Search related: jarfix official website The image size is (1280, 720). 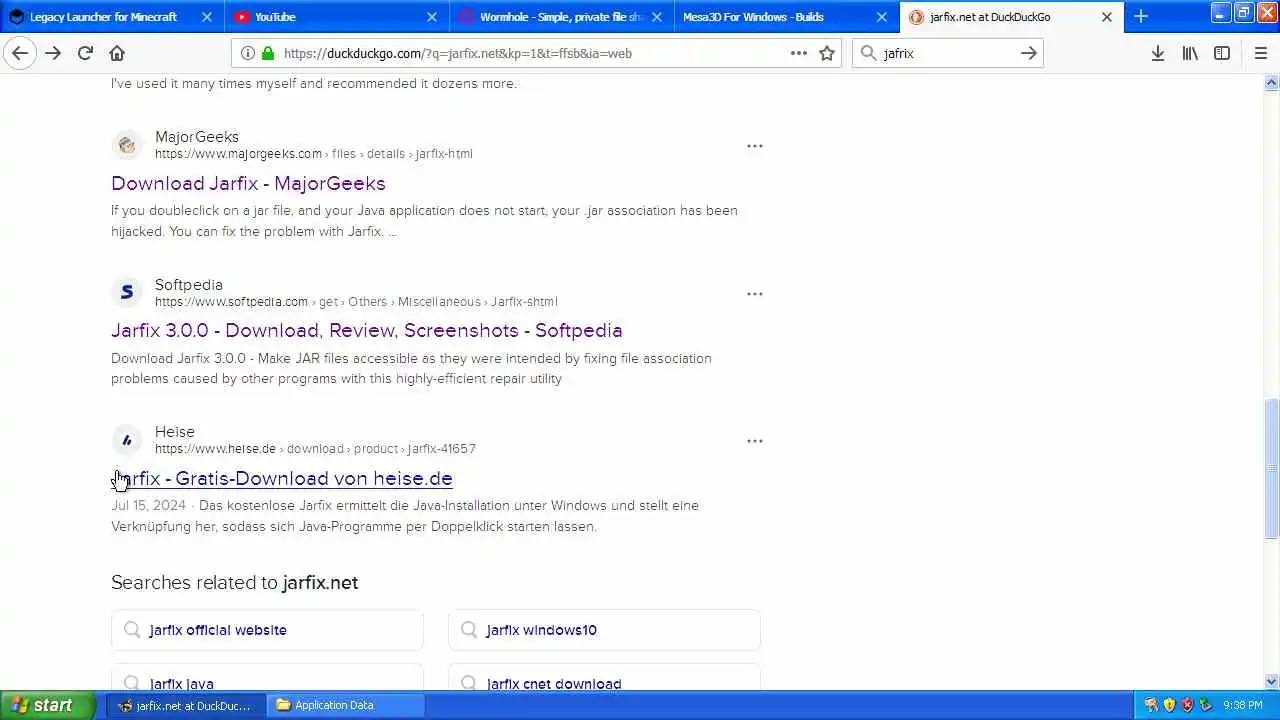pyautogui.click(x=267, y=630)
